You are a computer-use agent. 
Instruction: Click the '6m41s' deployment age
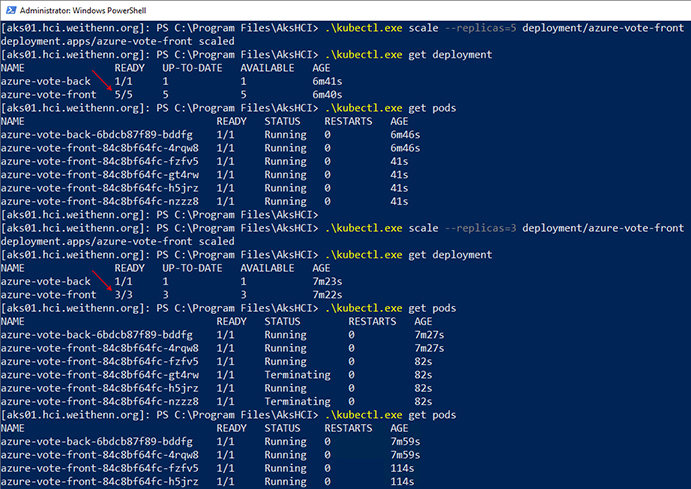pyautogui.click(x=327, y=82)
